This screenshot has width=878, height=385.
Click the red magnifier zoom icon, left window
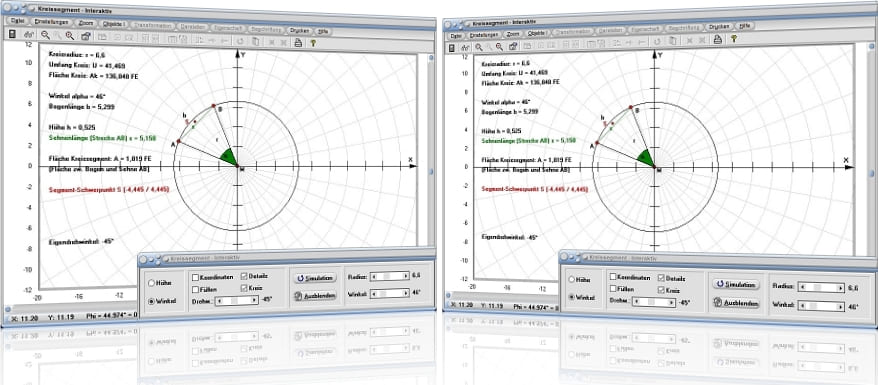tap(69, 35)
